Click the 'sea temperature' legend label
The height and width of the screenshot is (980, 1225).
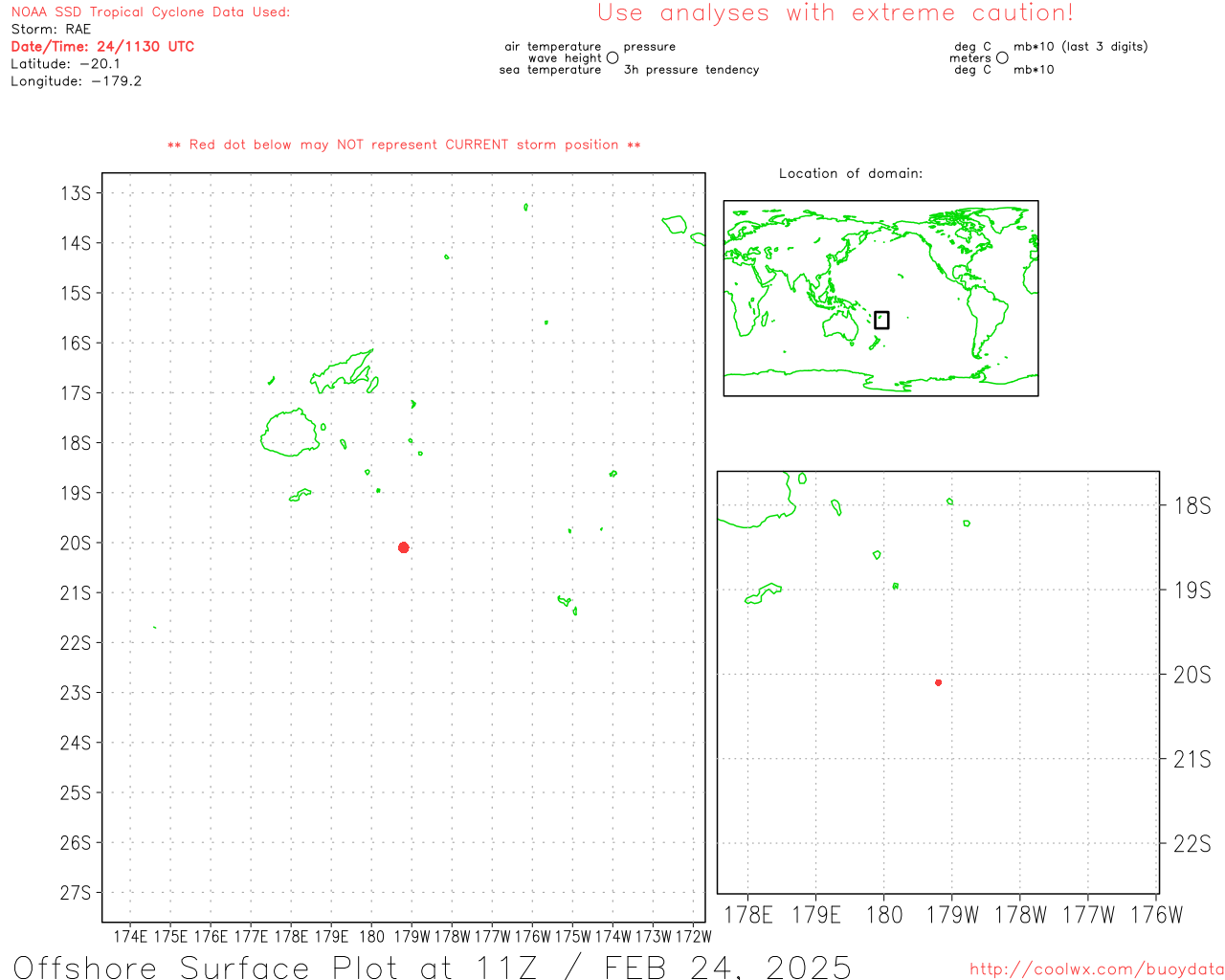[x=550, y=70]
